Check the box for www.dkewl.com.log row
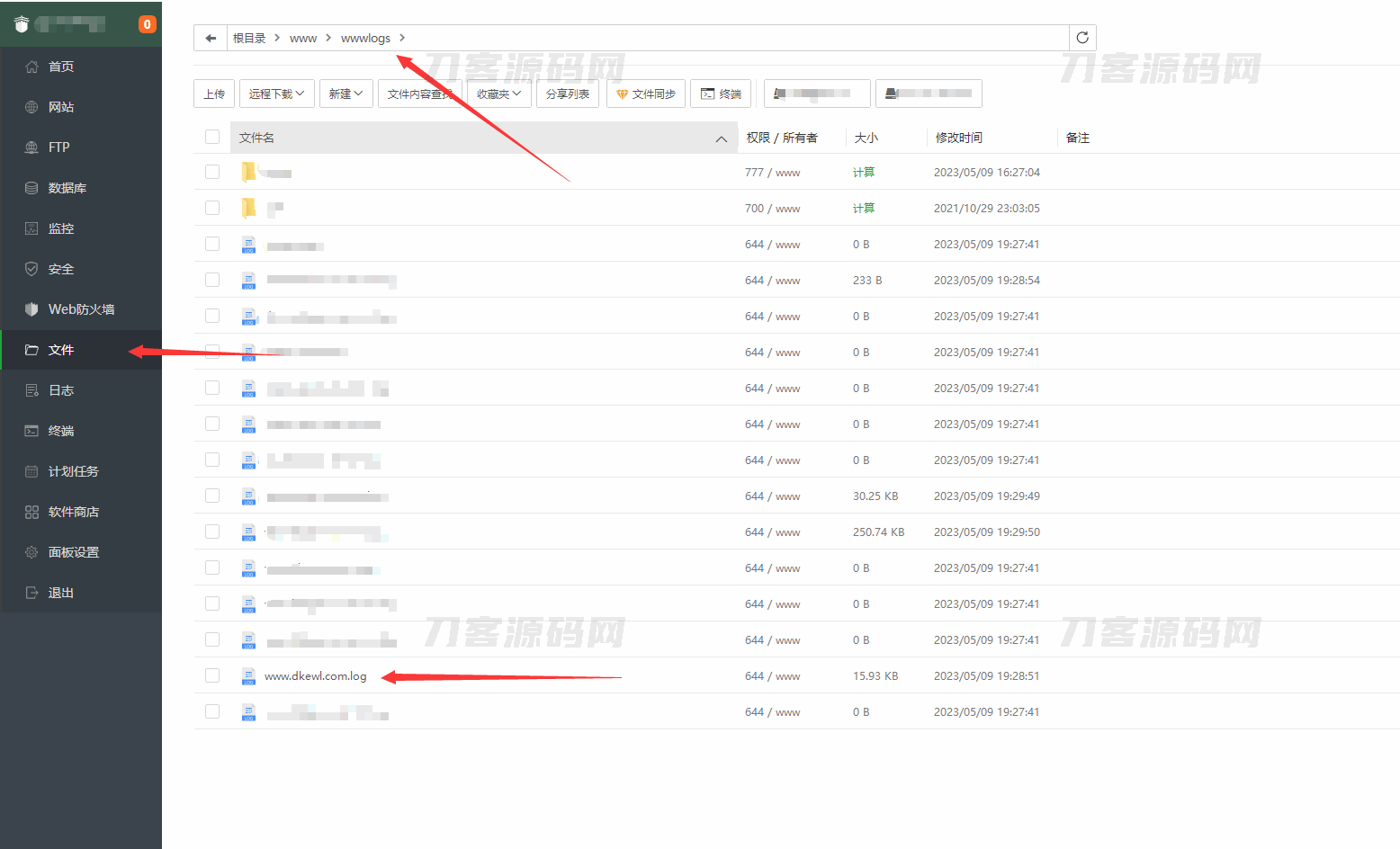 (212, 675)
